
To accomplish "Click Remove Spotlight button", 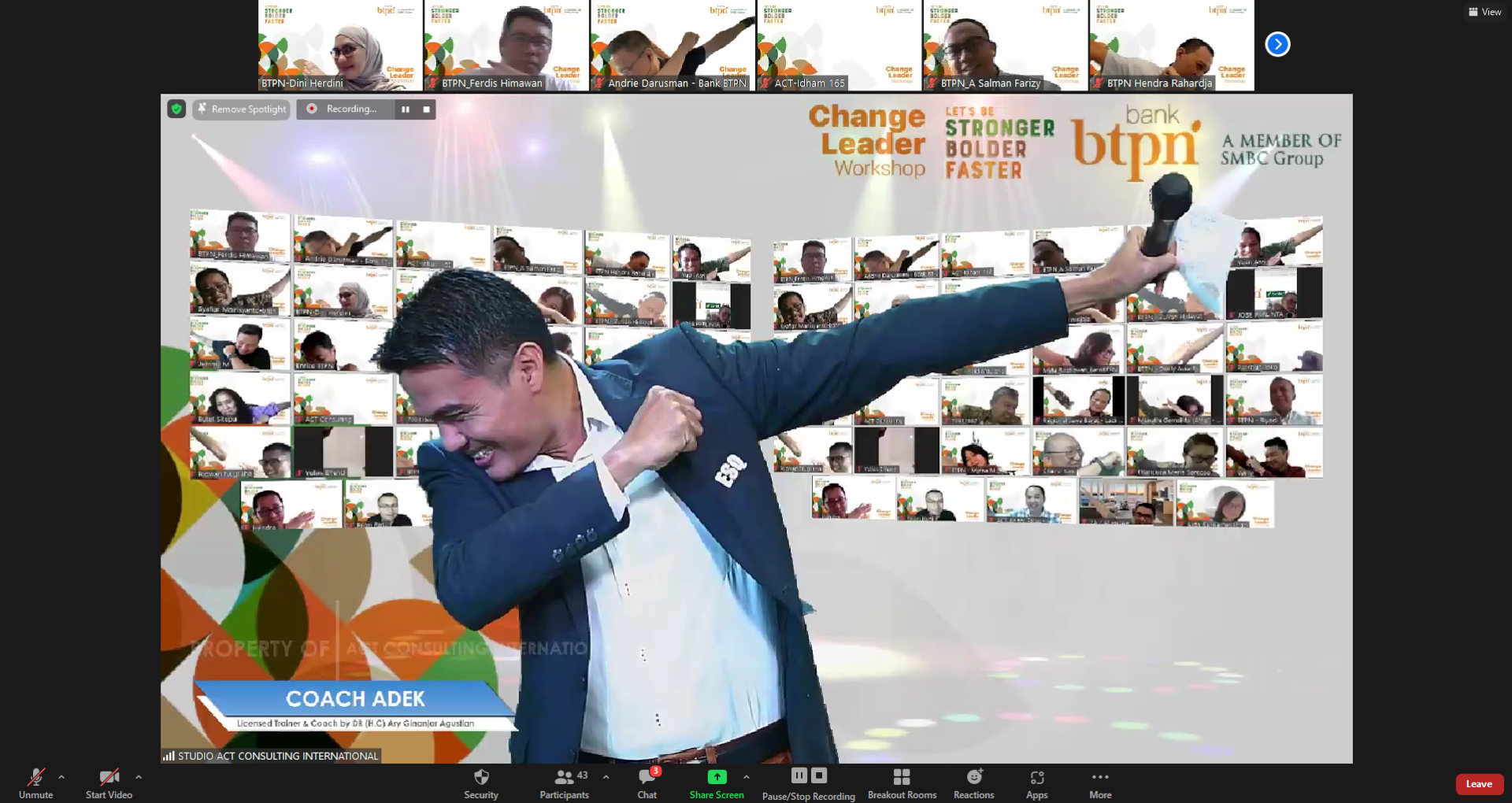I will coord(241,109).
